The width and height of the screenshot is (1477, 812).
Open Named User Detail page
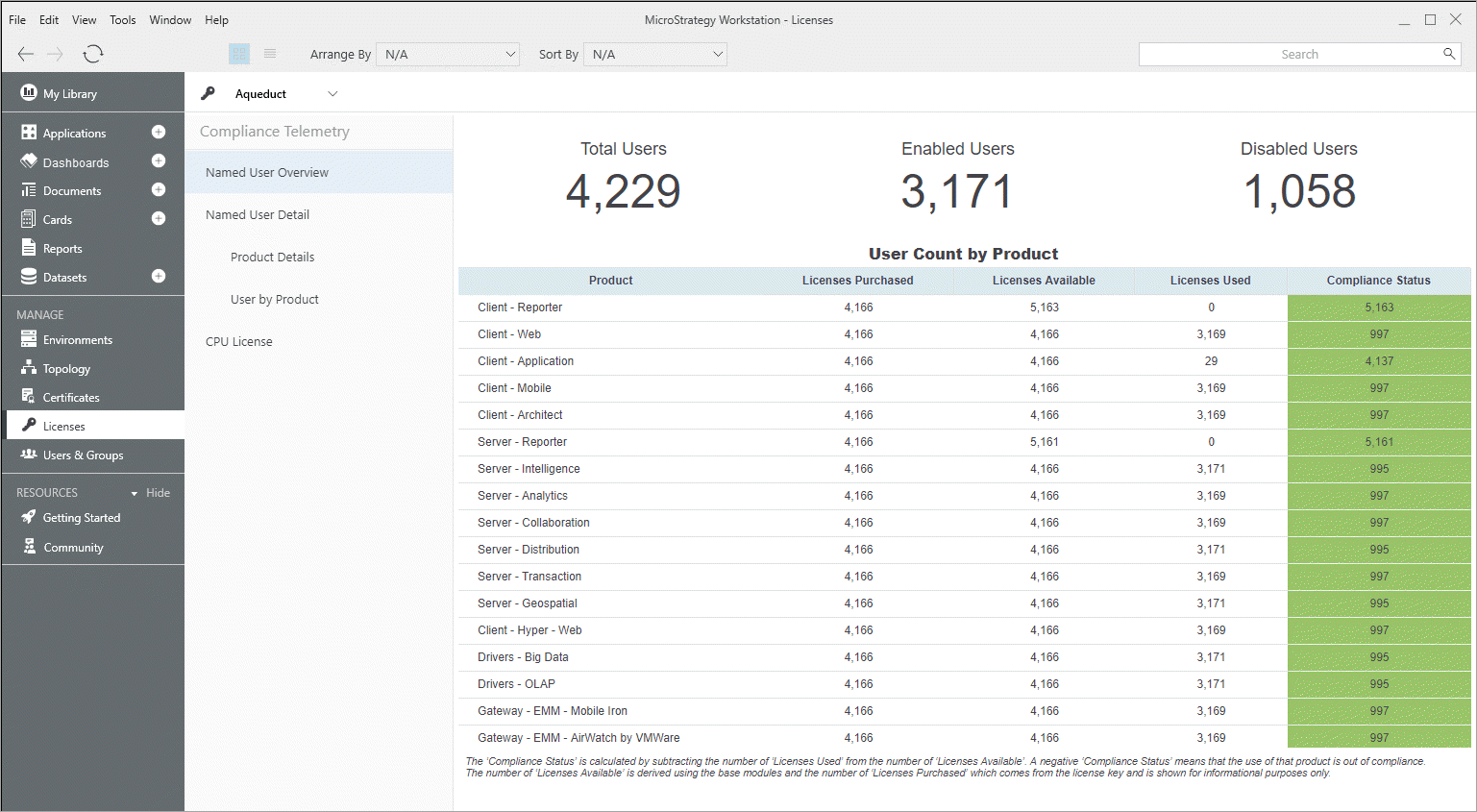pyautogui.click(x=258, y=215)
